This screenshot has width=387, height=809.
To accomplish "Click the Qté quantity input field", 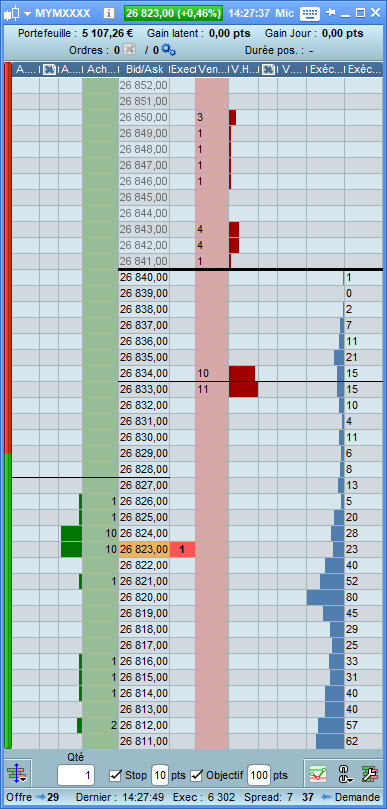I will pos(76,775).
